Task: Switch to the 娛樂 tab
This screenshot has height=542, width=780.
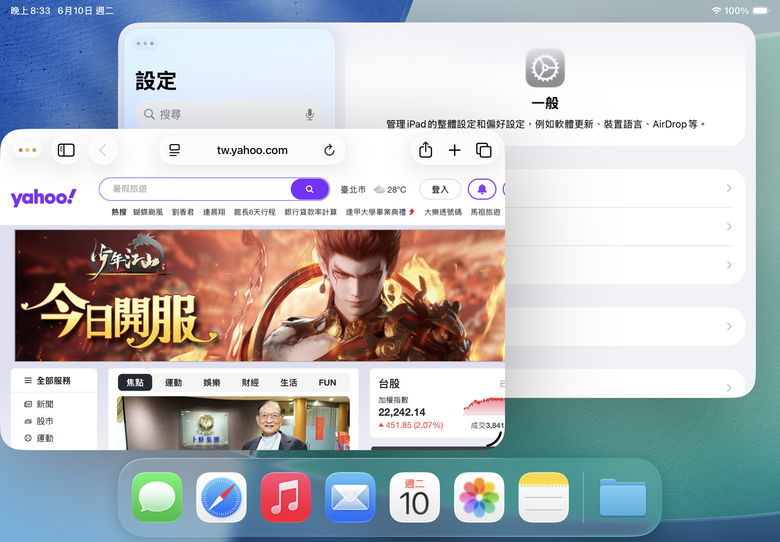Action: coord(212,382)
